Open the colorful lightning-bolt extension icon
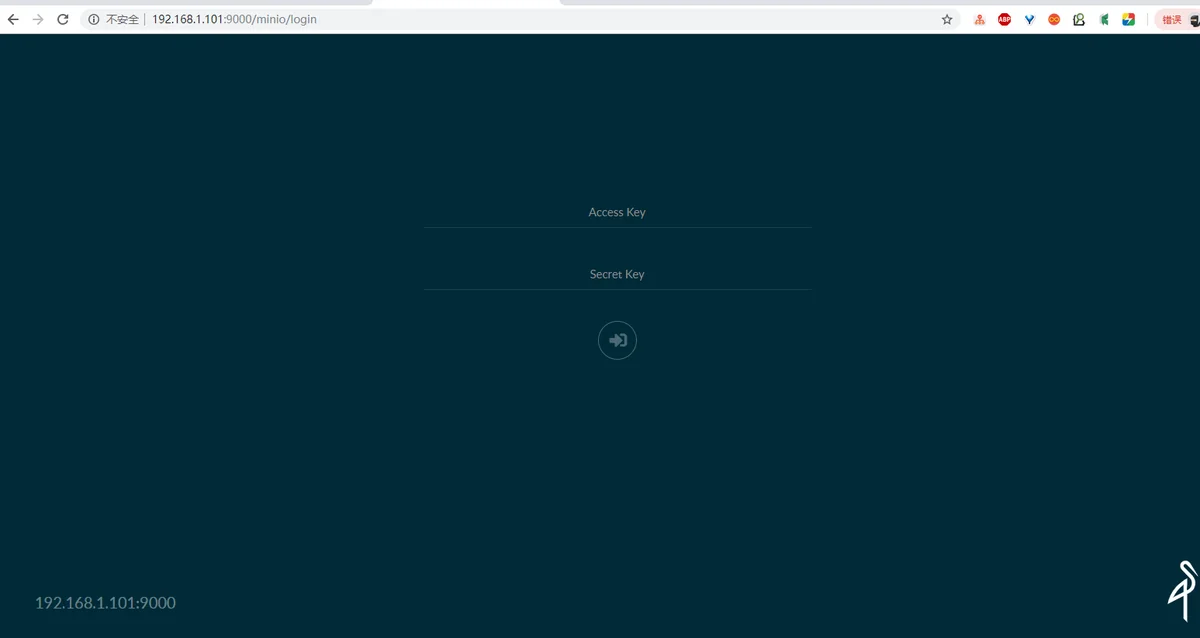The image size is (1200, 638). click(x=1128, y=19)
